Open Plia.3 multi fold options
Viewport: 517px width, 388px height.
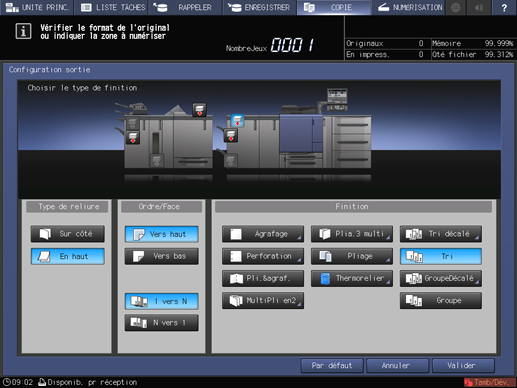[x=352, y=234]
